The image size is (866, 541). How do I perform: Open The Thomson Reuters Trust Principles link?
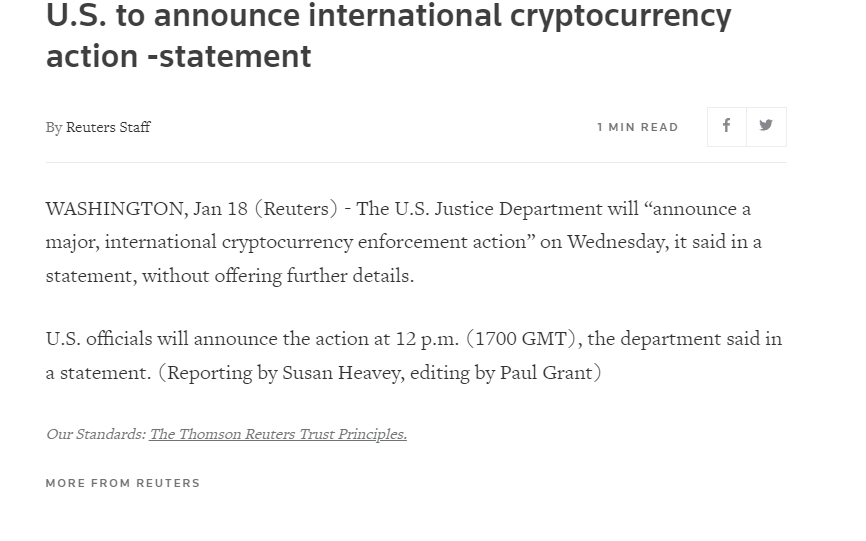(278, 434)
